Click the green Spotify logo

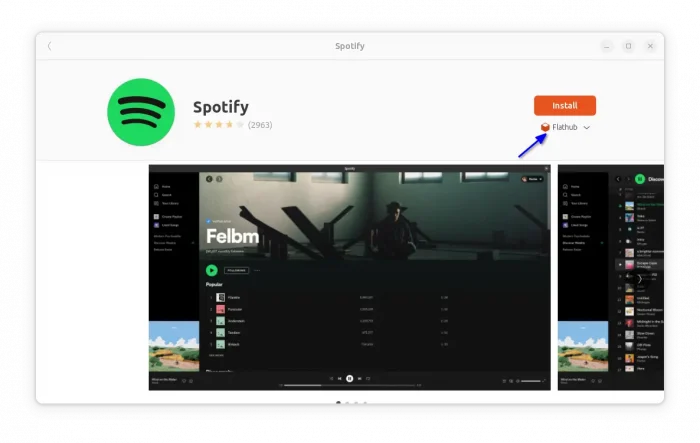point(141,112)
